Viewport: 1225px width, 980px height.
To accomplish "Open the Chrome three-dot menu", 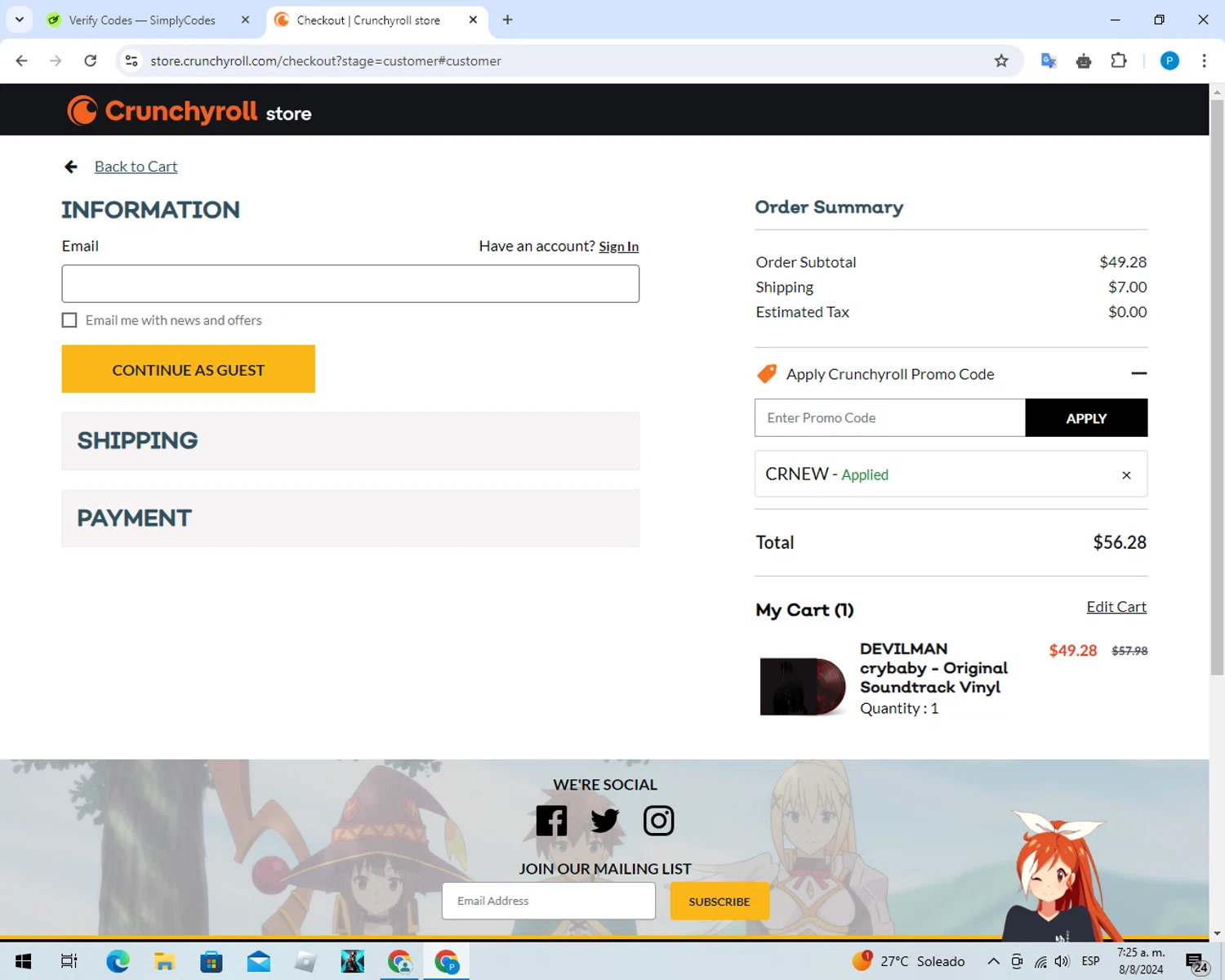I will (1204, 60).
